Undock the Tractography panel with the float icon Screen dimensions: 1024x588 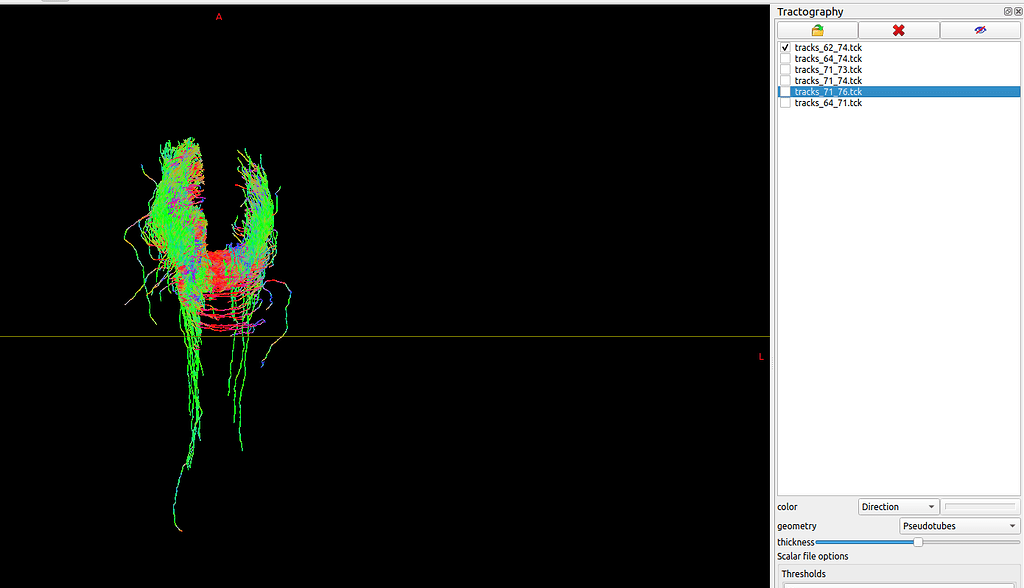tap(1006, 11)
